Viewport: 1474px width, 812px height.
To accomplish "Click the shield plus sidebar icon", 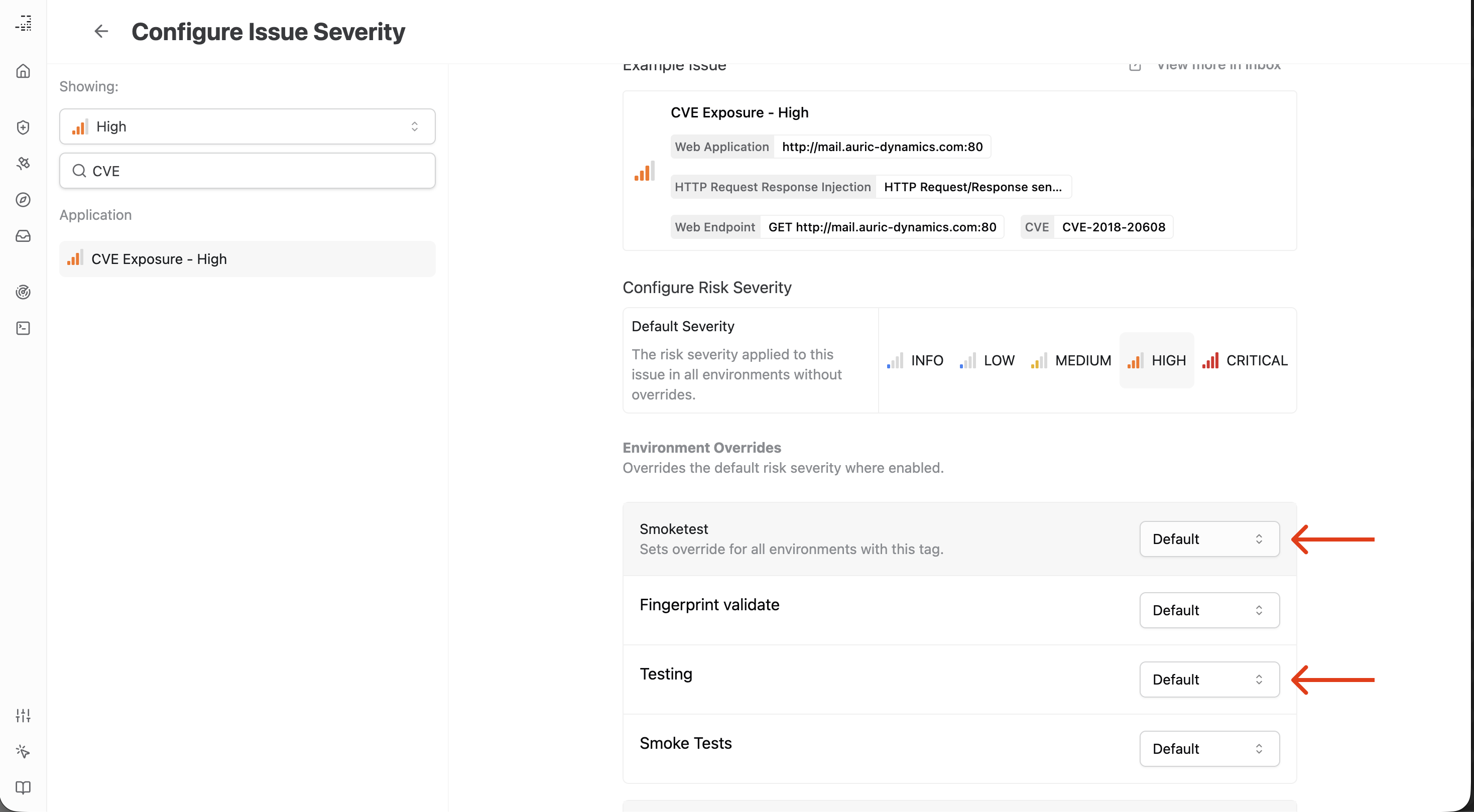I will tap(23, 127).
